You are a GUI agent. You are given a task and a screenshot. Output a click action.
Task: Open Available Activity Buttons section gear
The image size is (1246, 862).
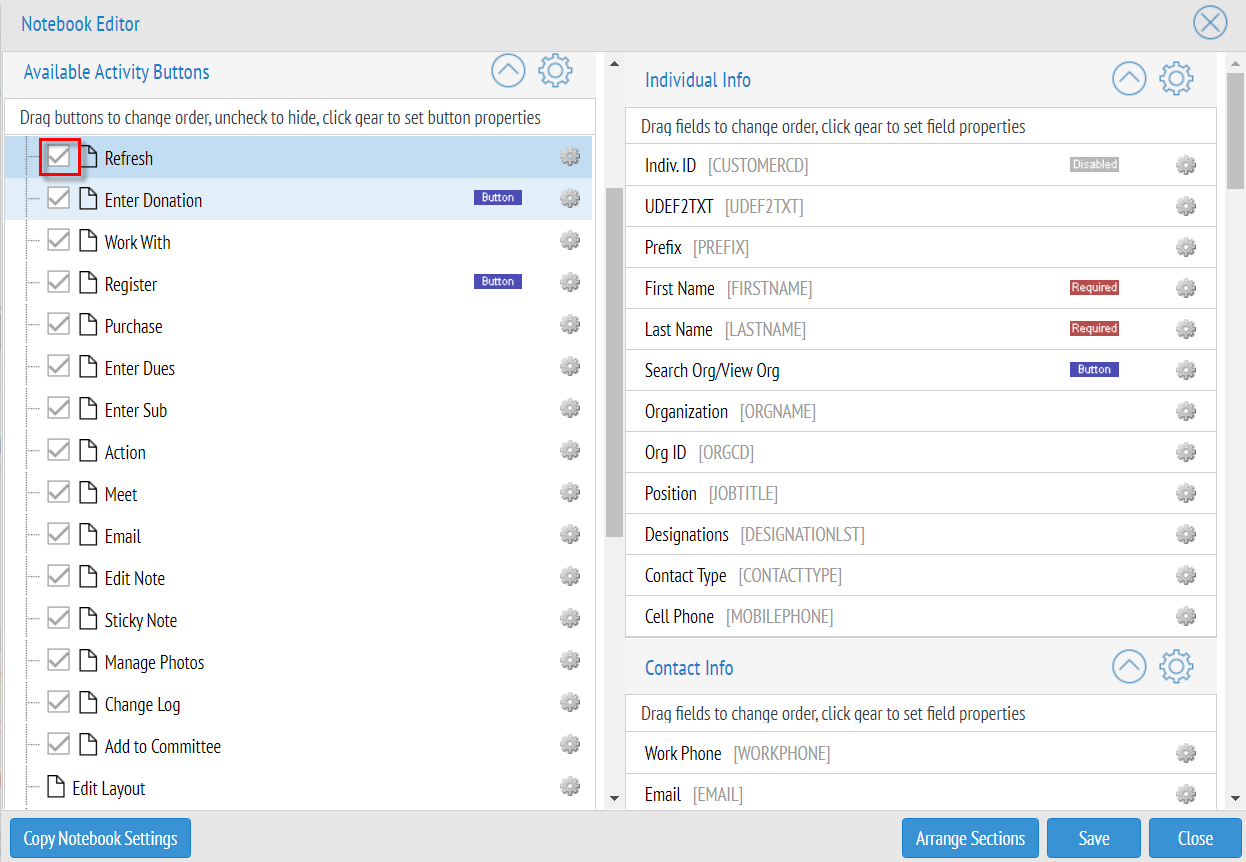[x=555, y=71]
